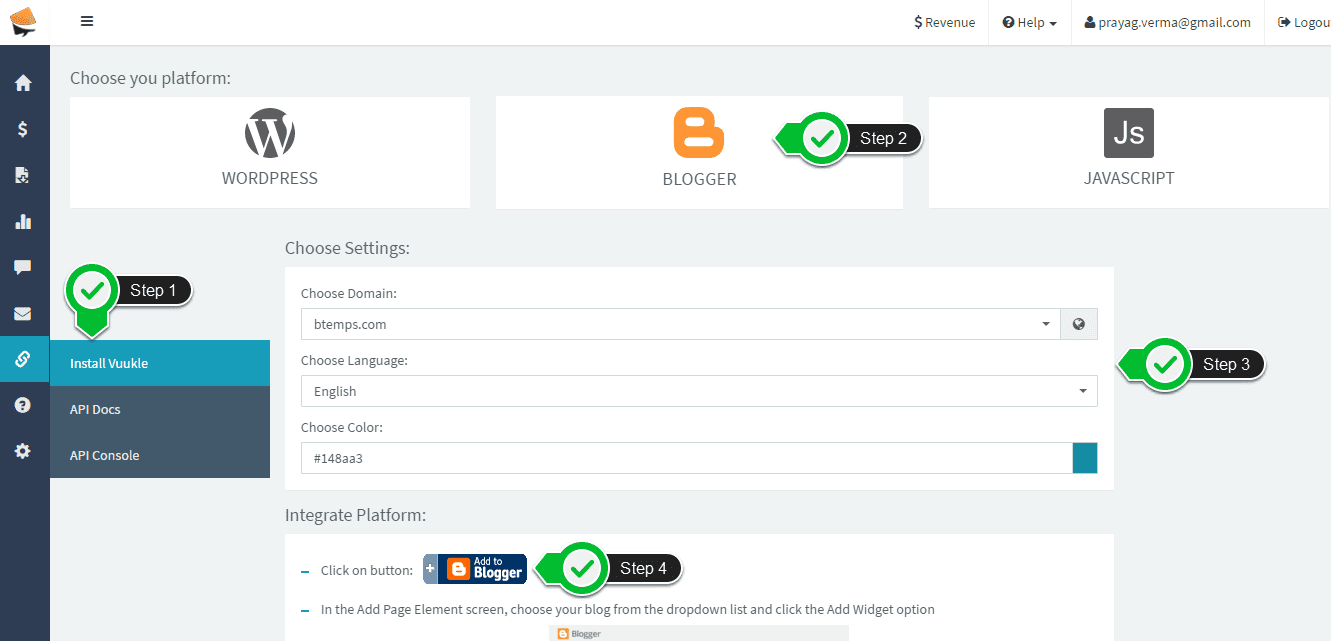Click the envelope mail icon in the sidebar
Viewport: 1331px width, 641px height.
(x=23, y=314)
